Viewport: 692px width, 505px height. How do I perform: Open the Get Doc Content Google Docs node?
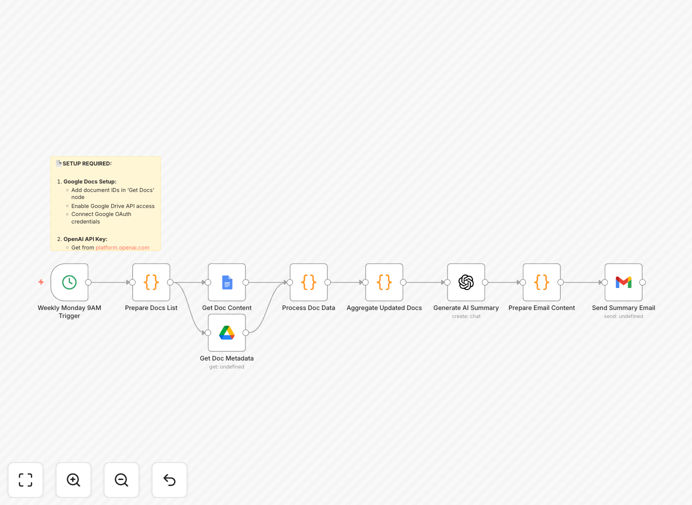click(x=227, y=282)
